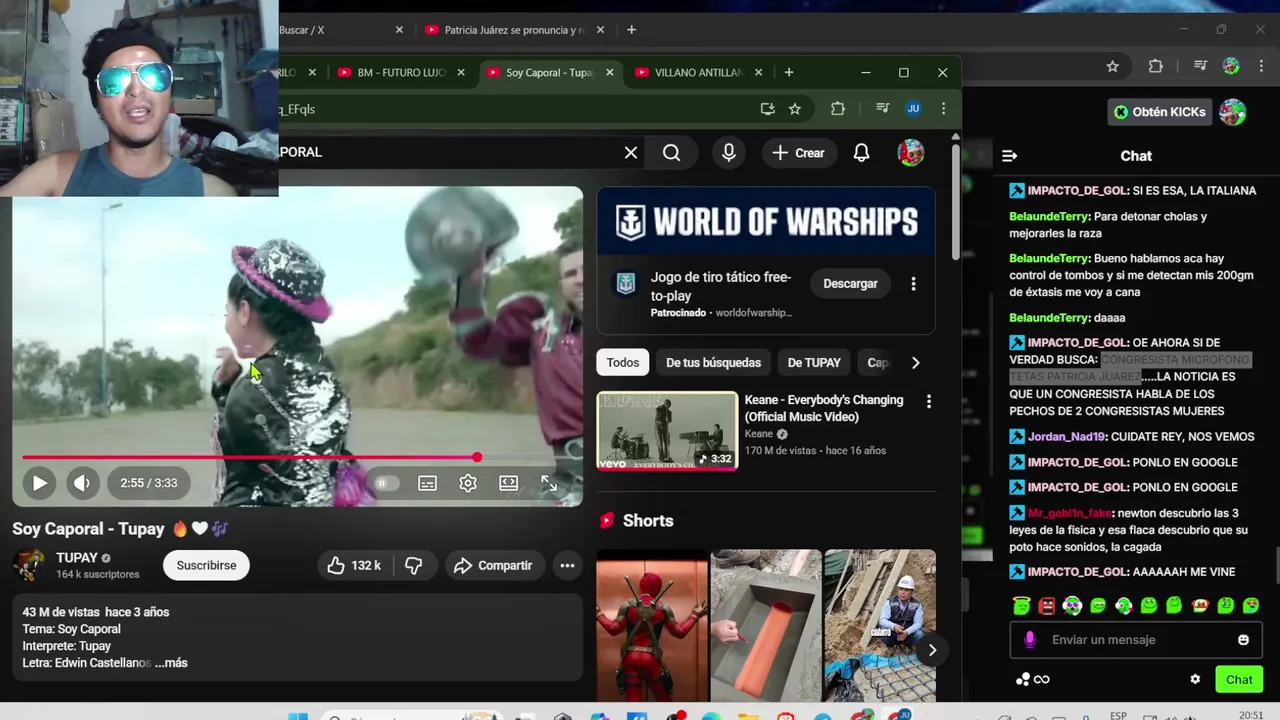This screenshot has width=1280, height=720.
Task: Open World of Warships ad options
Action: coord(913,284)
